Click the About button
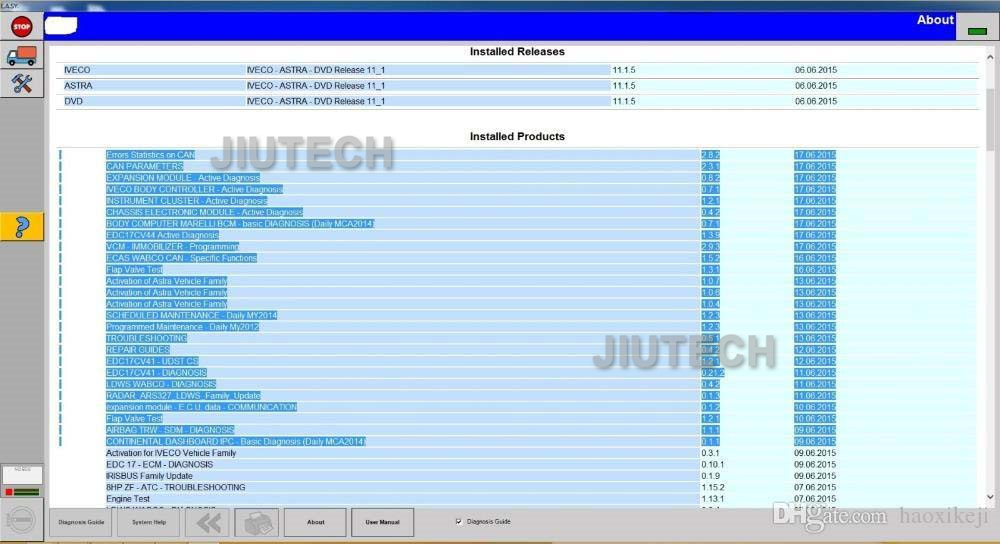 tap(315, 522)
